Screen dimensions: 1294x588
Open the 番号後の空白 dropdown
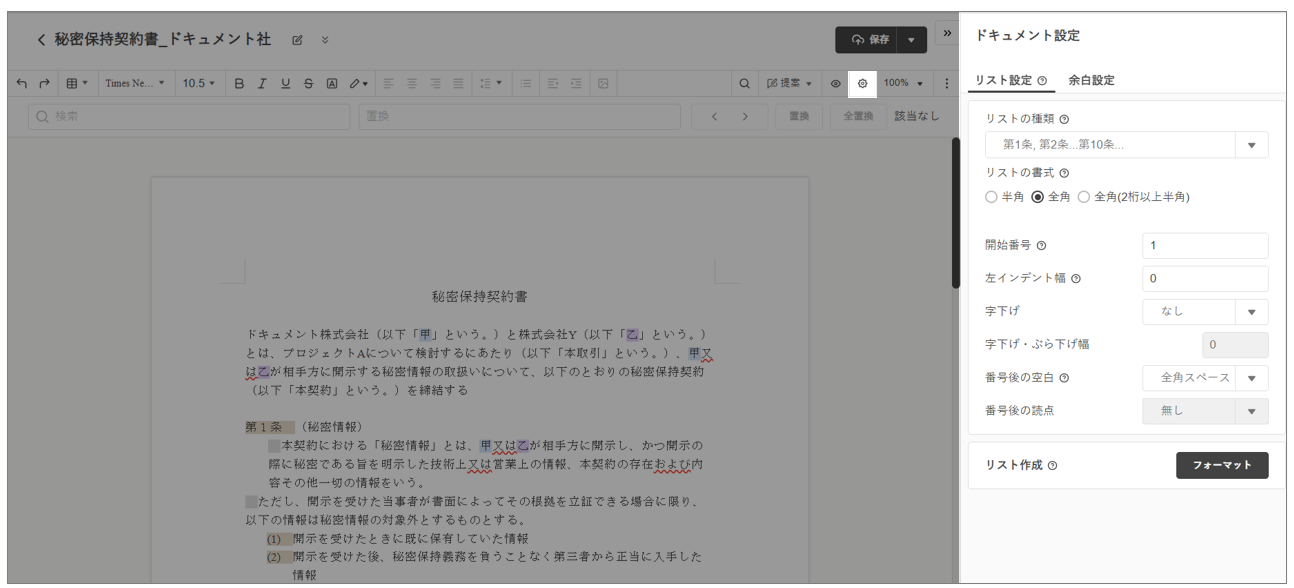click(x=1205, y=378)
